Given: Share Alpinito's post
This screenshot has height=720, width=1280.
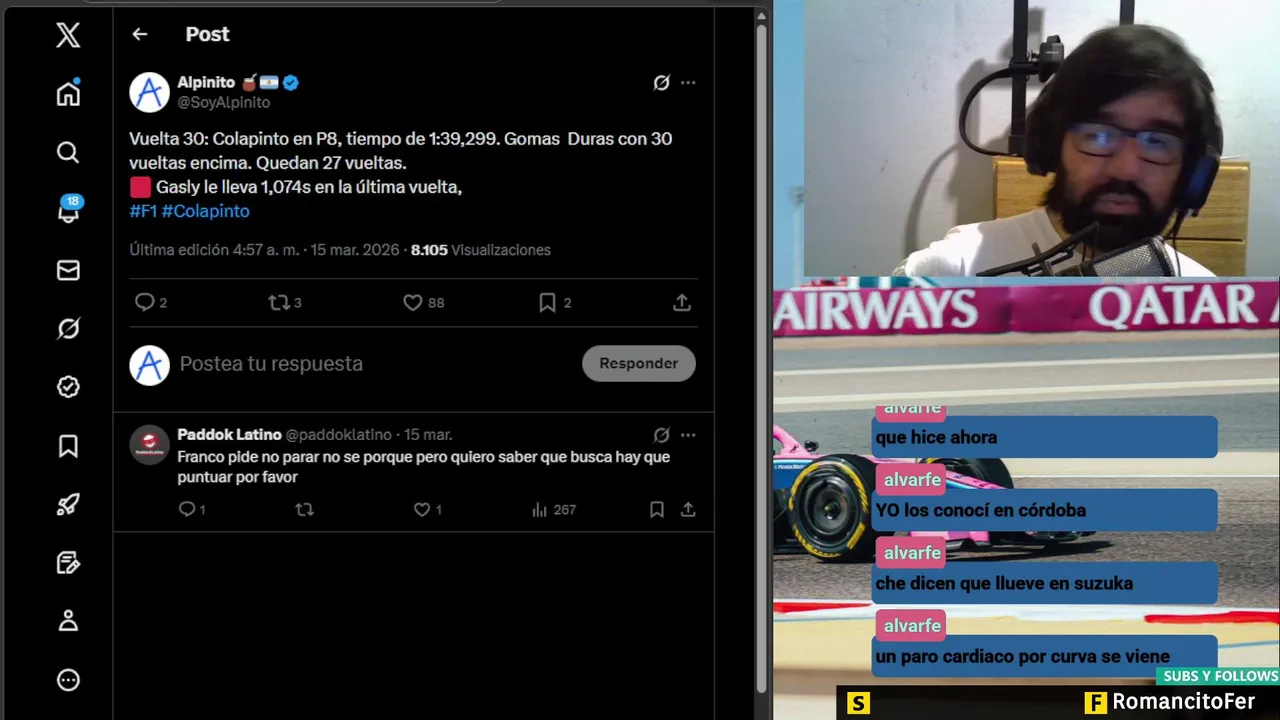Looking at the screenshot, I should tap(682, 302).
